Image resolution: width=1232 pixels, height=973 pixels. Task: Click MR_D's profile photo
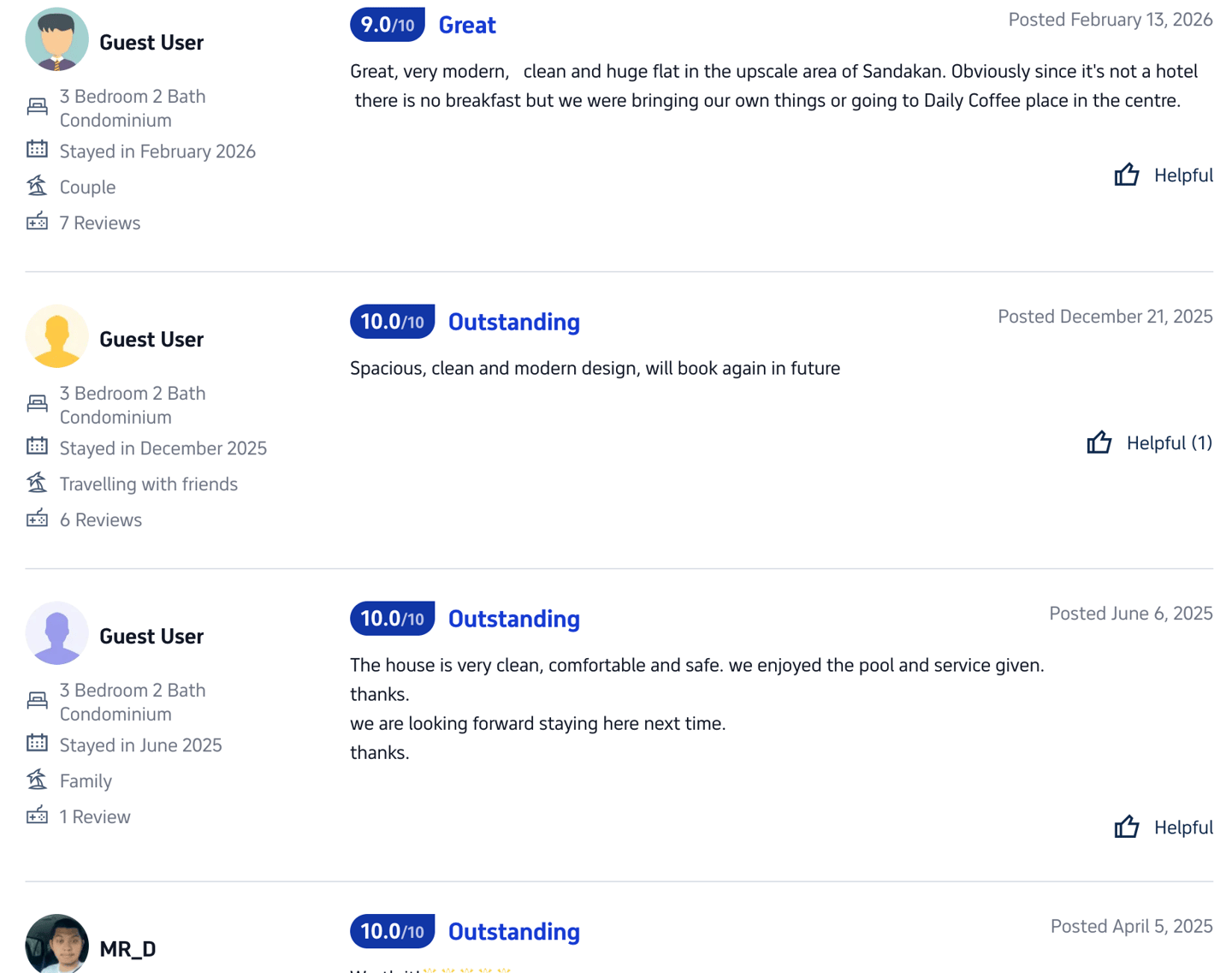[x=56, y=943]
